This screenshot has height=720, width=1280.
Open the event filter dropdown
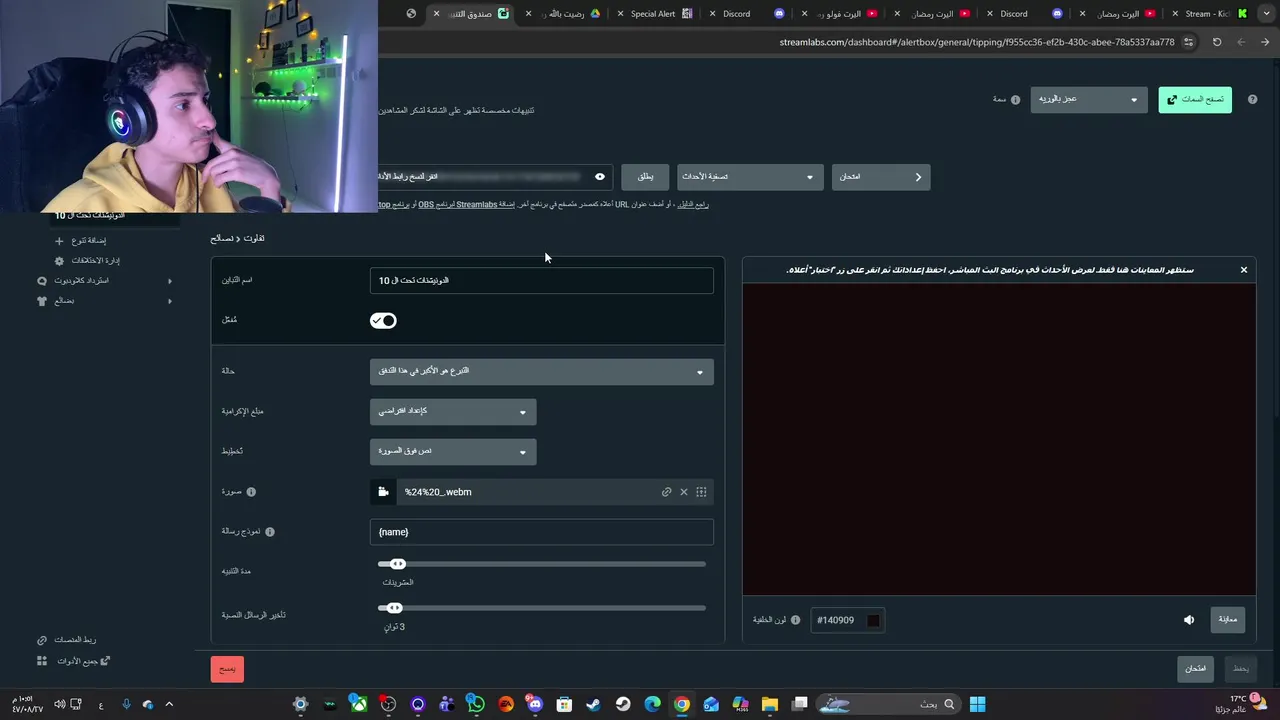point(750,177)
